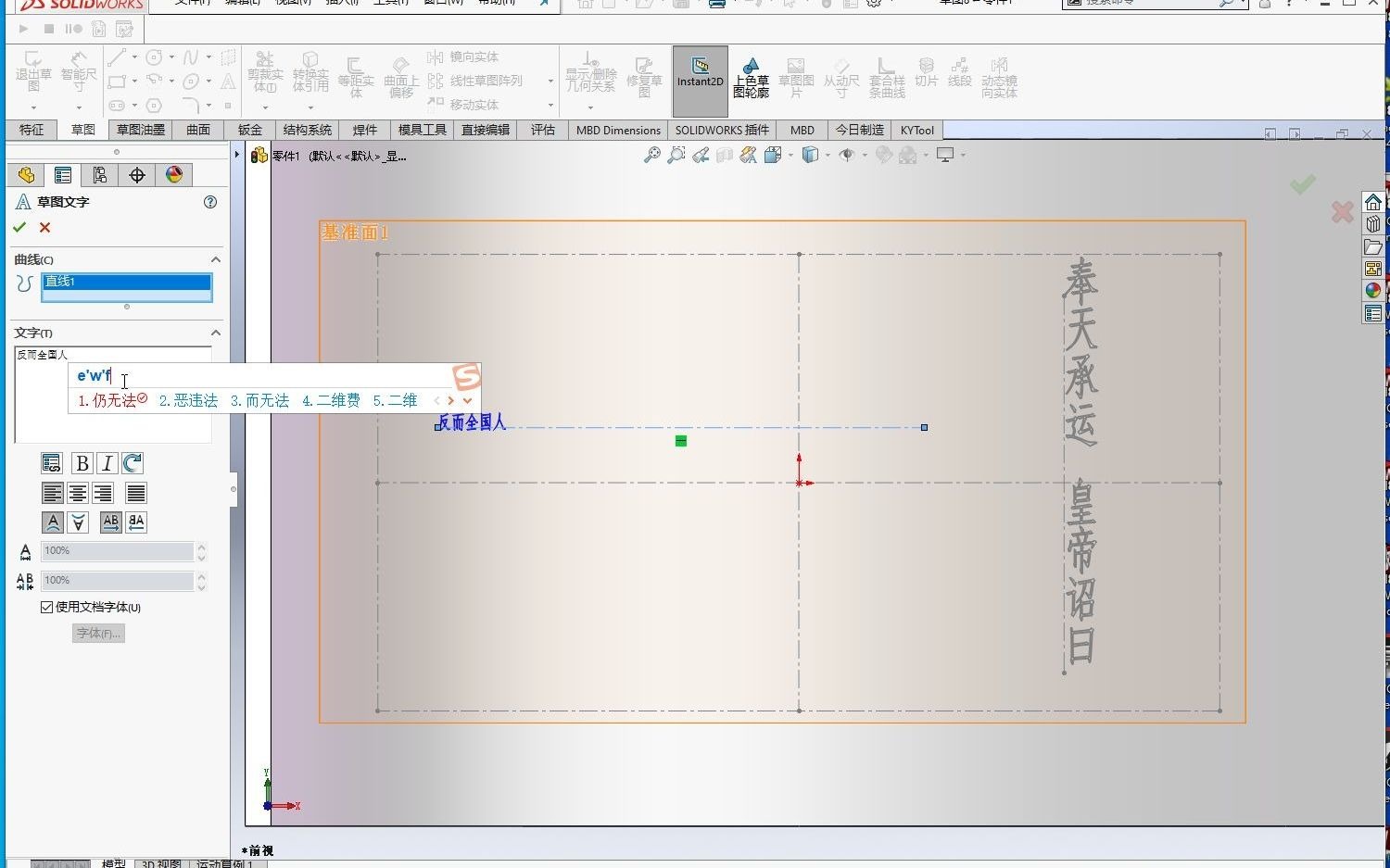Expand the flyout feature tree arrow
Viewport: 1390px width, 868px height.
coord(237,156)
